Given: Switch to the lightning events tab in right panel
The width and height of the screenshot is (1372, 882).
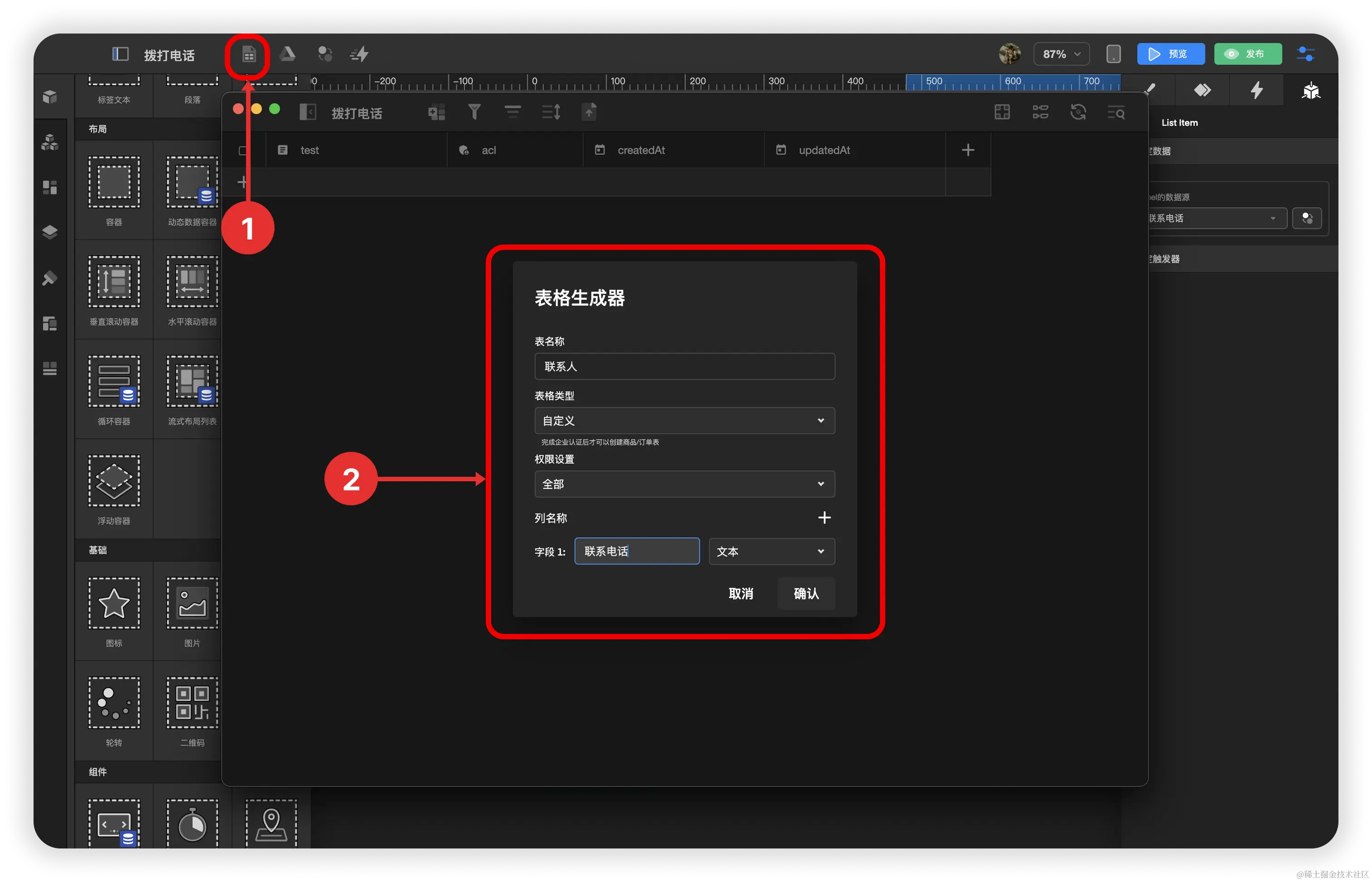Looking at the screenshot, I should coord(1256,91).
